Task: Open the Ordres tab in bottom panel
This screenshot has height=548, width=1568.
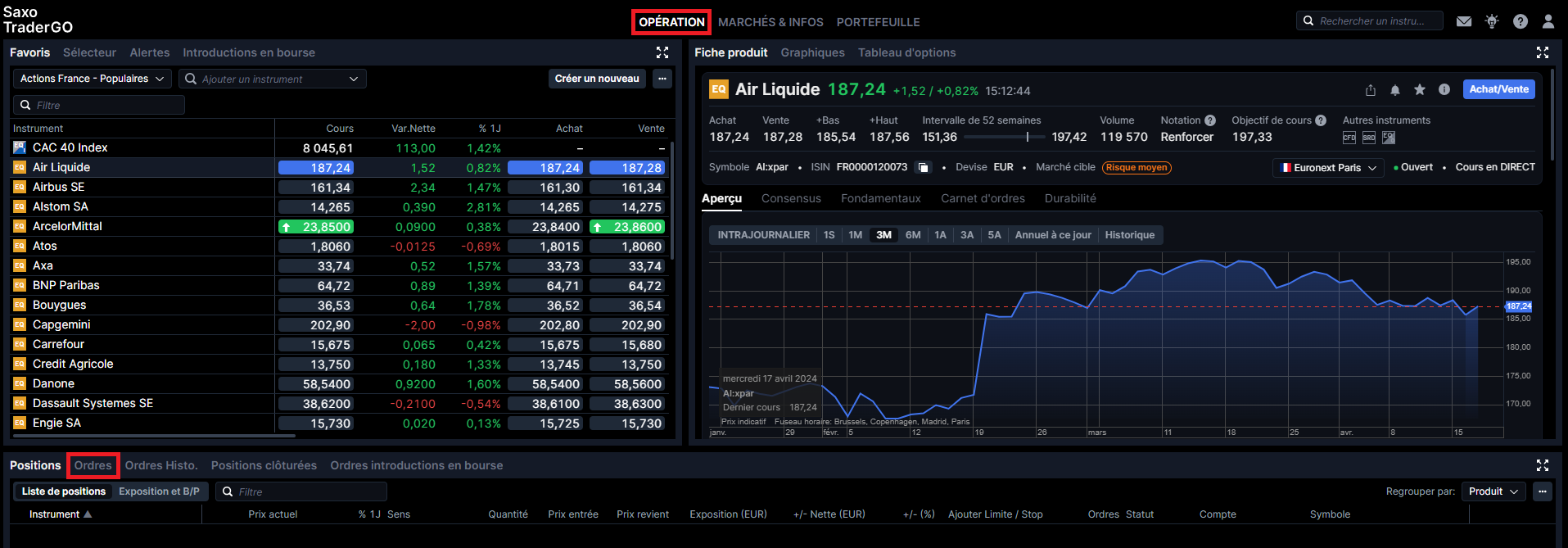Action: tap(93, 465)
